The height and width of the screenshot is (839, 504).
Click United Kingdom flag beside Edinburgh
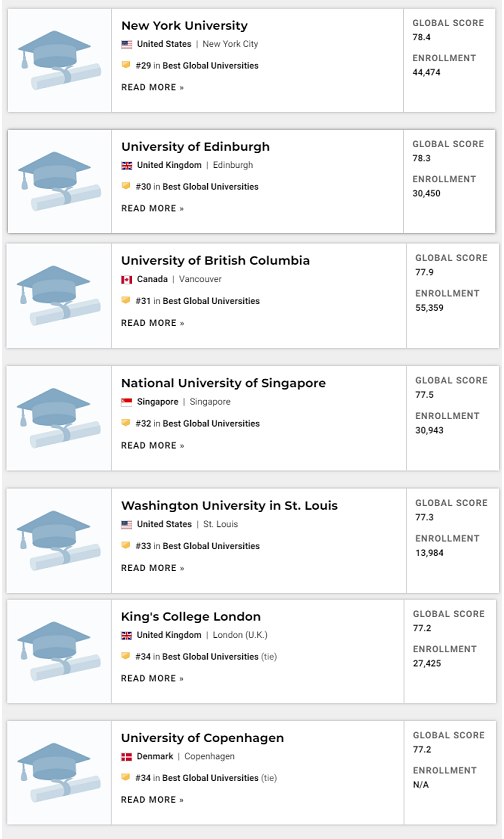126,165
